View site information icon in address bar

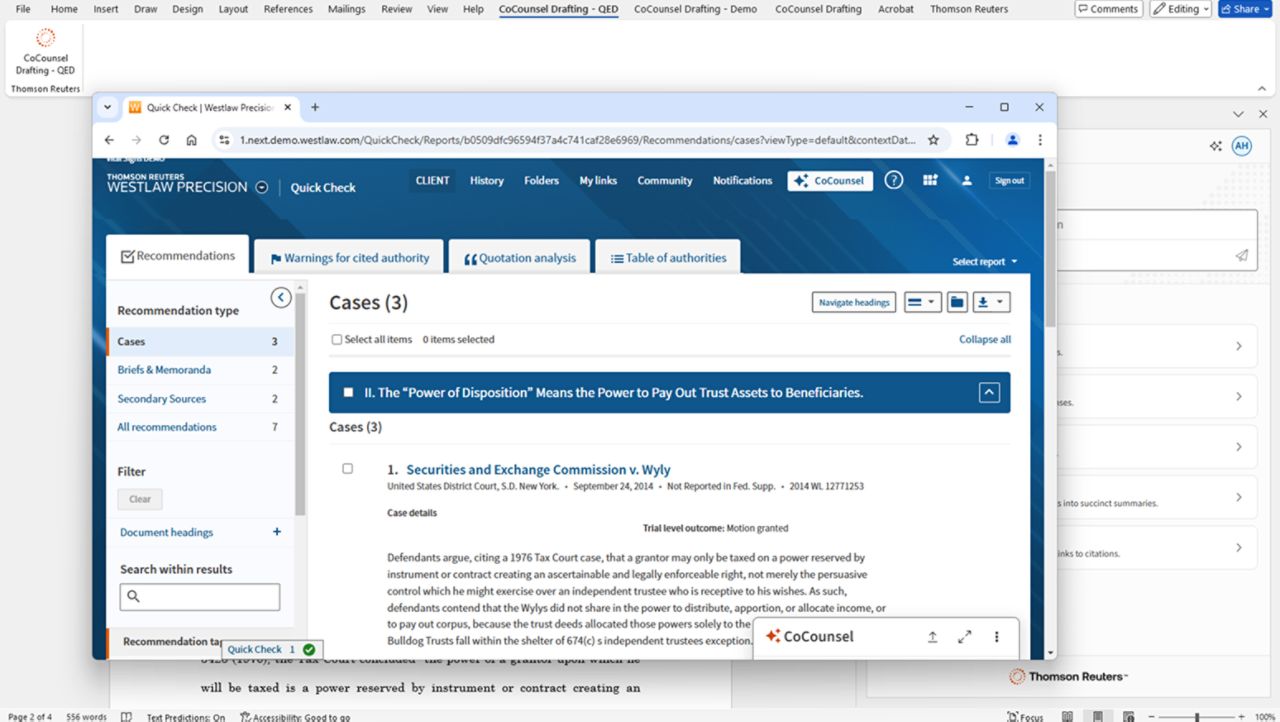(224, 140)
